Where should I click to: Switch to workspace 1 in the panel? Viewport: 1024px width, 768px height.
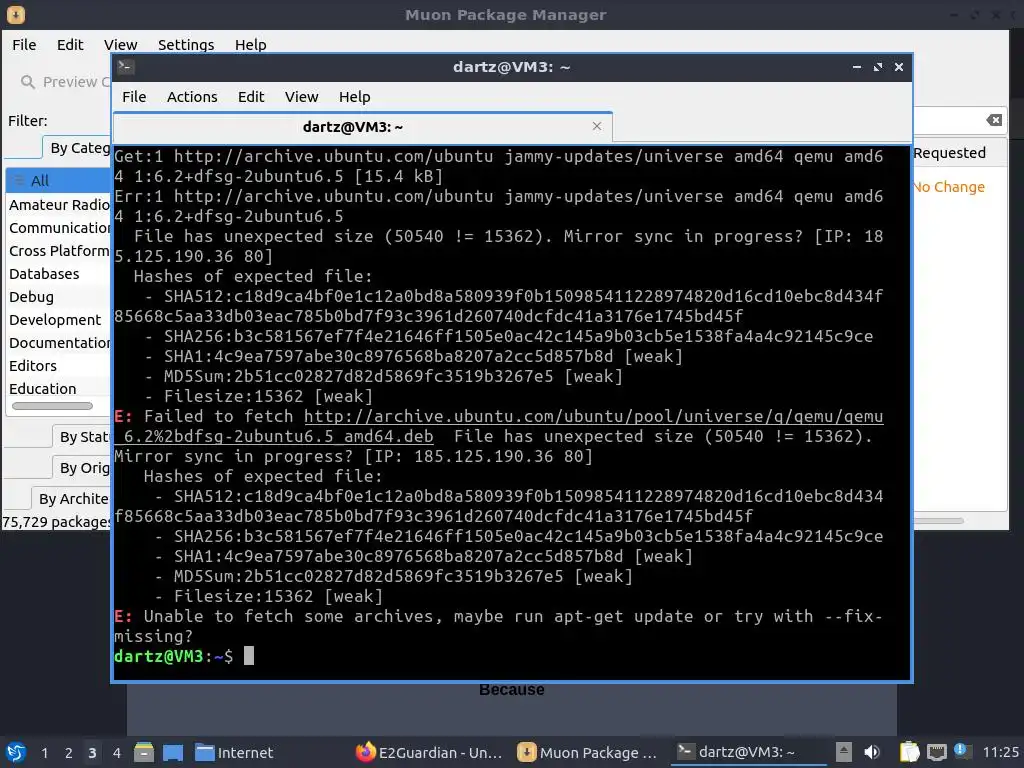[x=44, y=753]
